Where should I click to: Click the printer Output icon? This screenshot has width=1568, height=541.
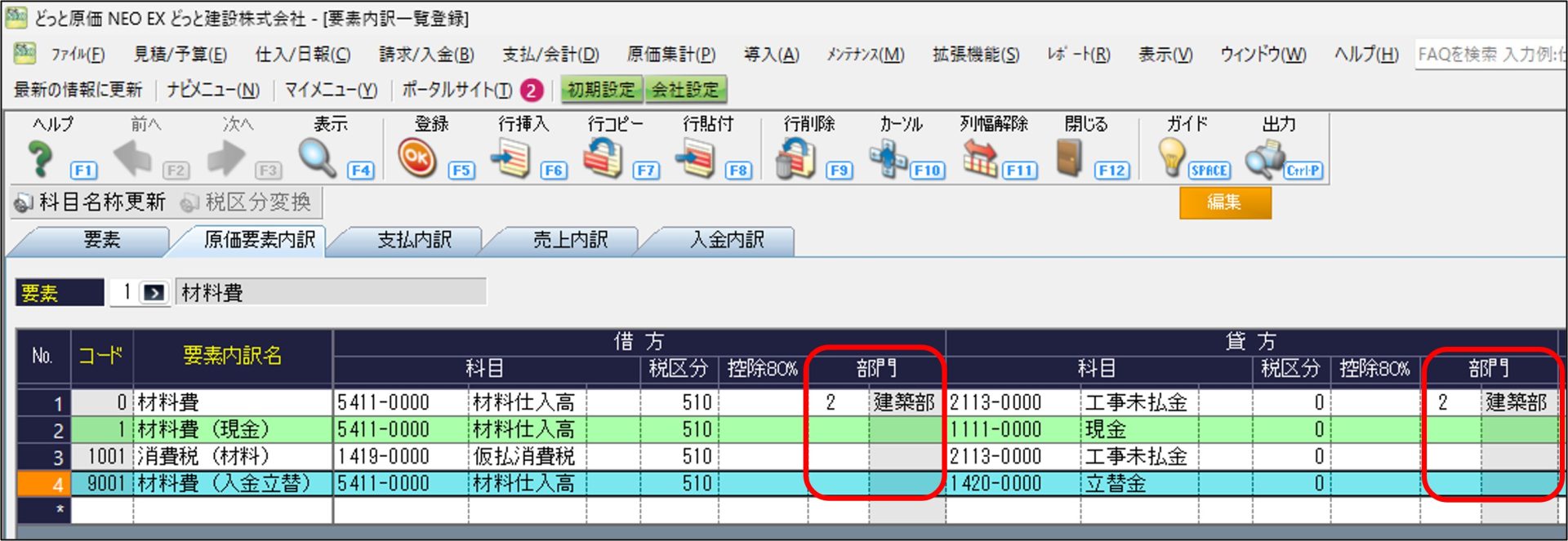tap(1264, 158)
